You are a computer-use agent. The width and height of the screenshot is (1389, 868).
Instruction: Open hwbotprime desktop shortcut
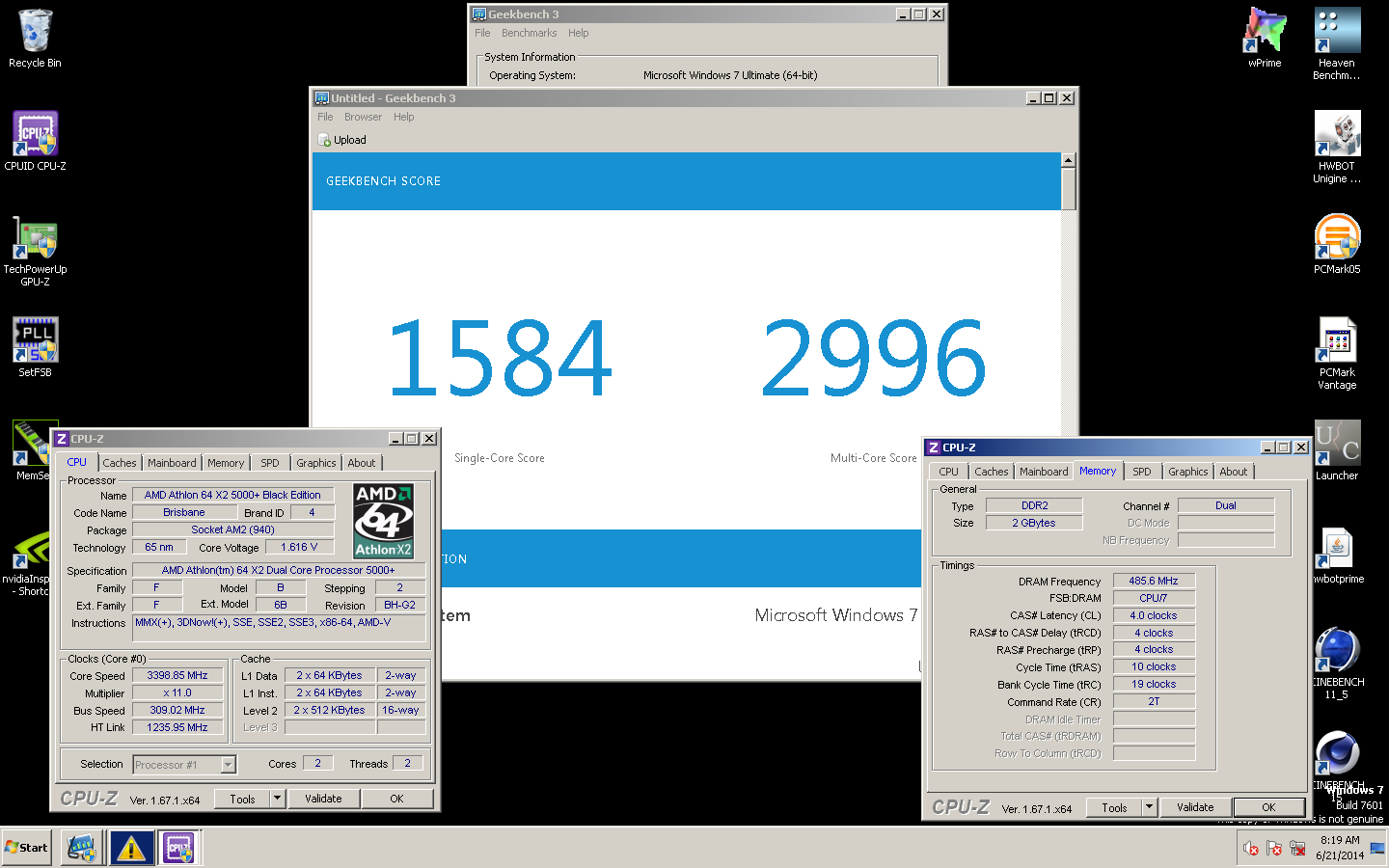click(1337, 556)
